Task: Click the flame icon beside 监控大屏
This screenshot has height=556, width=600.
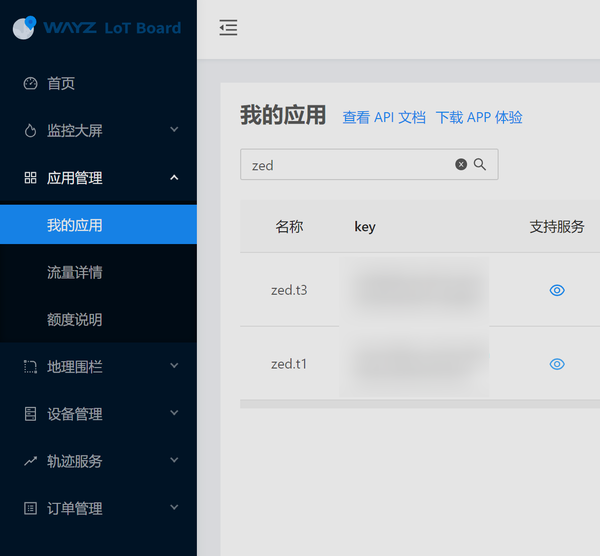Action: click(x=30, y=130)
